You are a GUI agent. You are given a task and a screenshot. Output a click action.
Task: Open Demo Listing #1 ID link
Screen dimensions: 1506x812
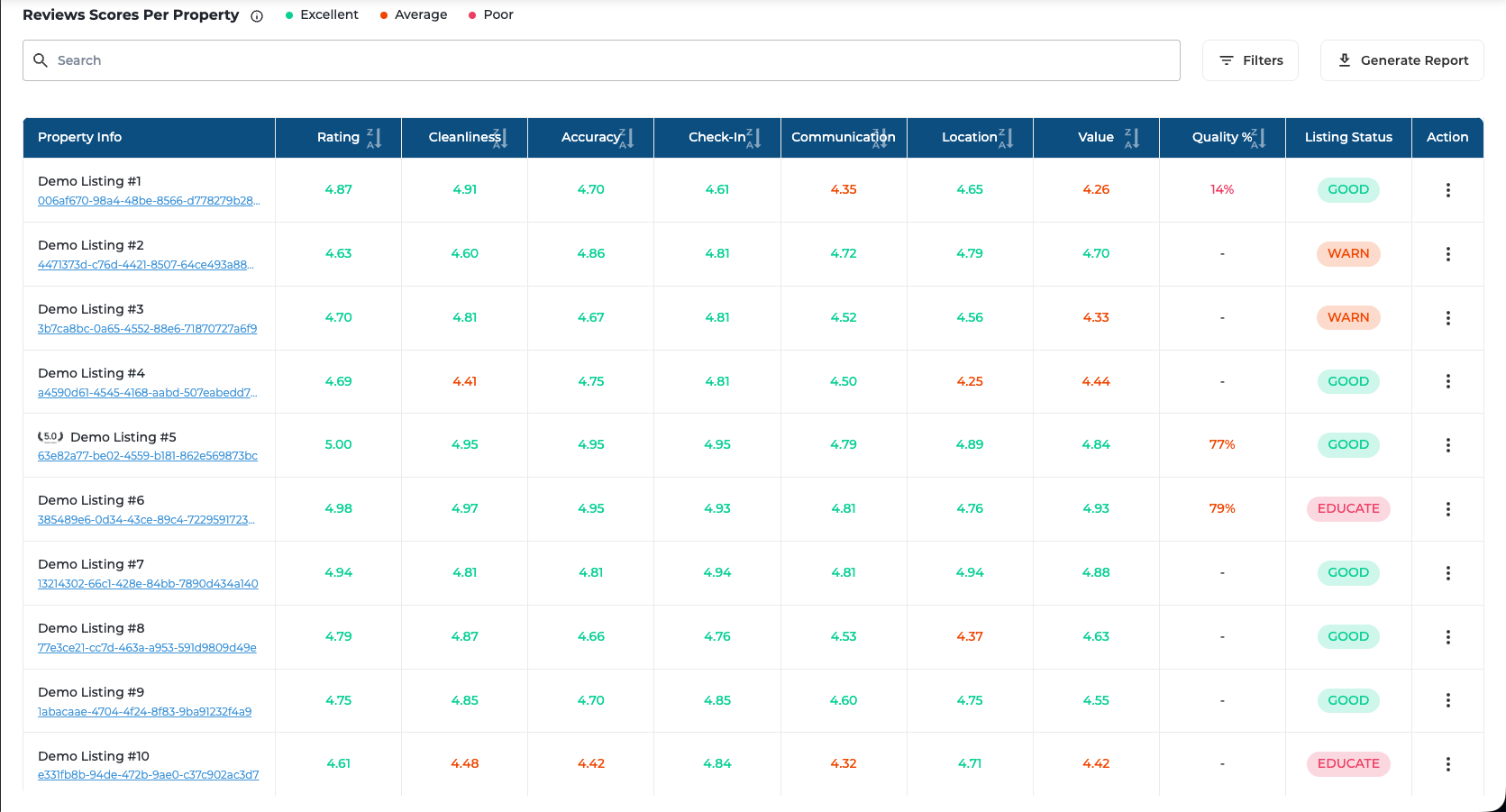point(149,201)
